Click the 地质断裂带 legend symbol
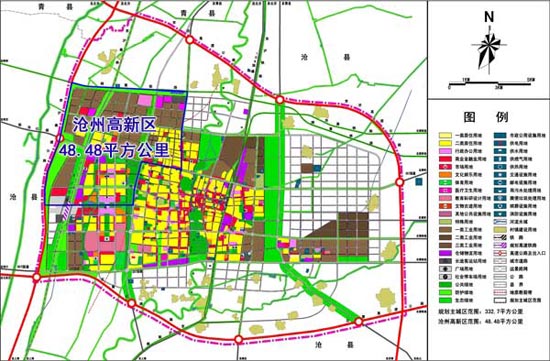The width and height of the screenshot is (550, 361). [x=499, y=292]
